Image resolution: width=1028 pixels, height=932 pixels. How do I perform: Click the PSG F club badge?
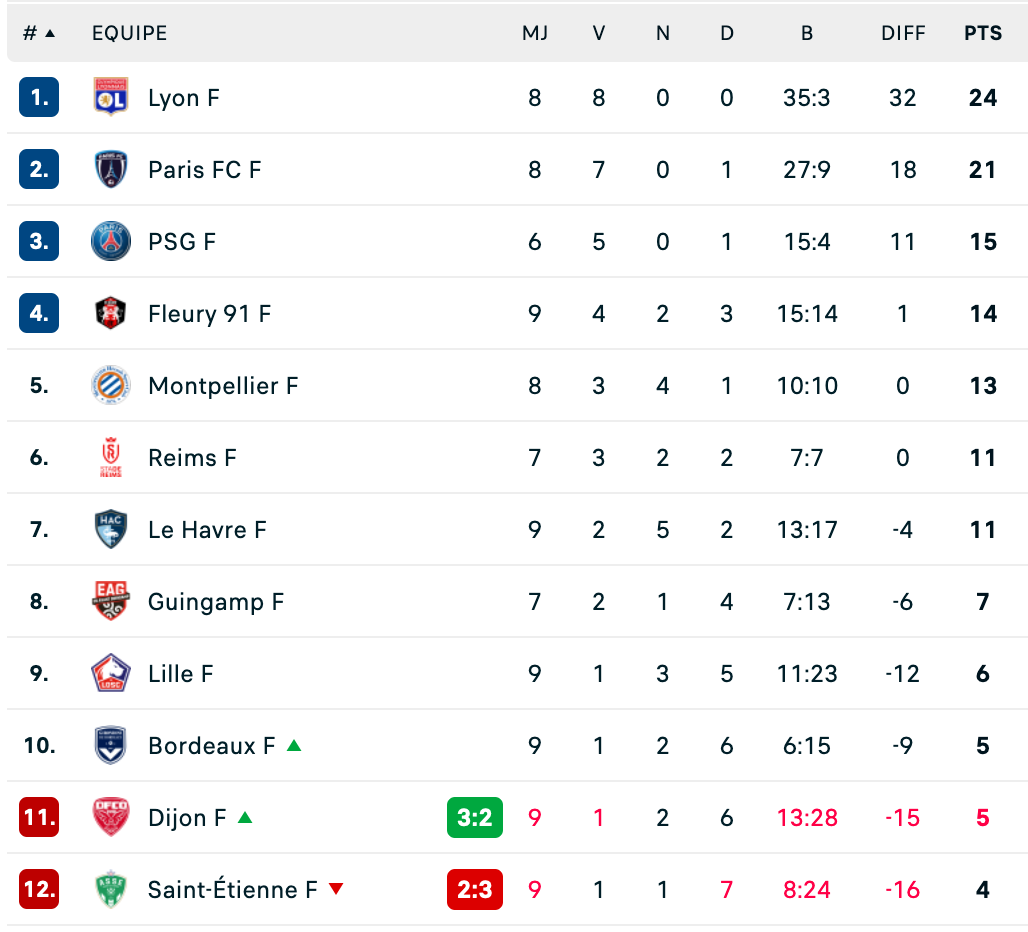(x=111, y=241)
